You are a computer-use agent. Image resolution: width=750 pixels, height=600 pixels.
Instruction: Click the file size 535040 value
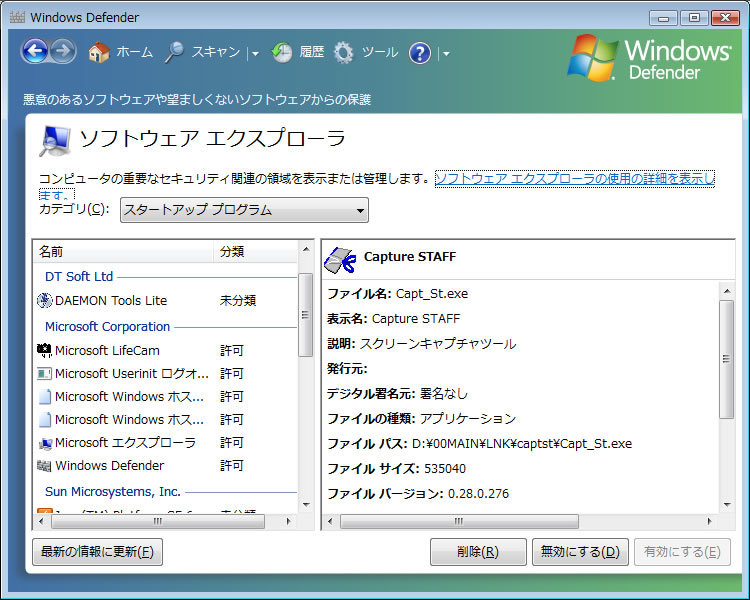445,469
